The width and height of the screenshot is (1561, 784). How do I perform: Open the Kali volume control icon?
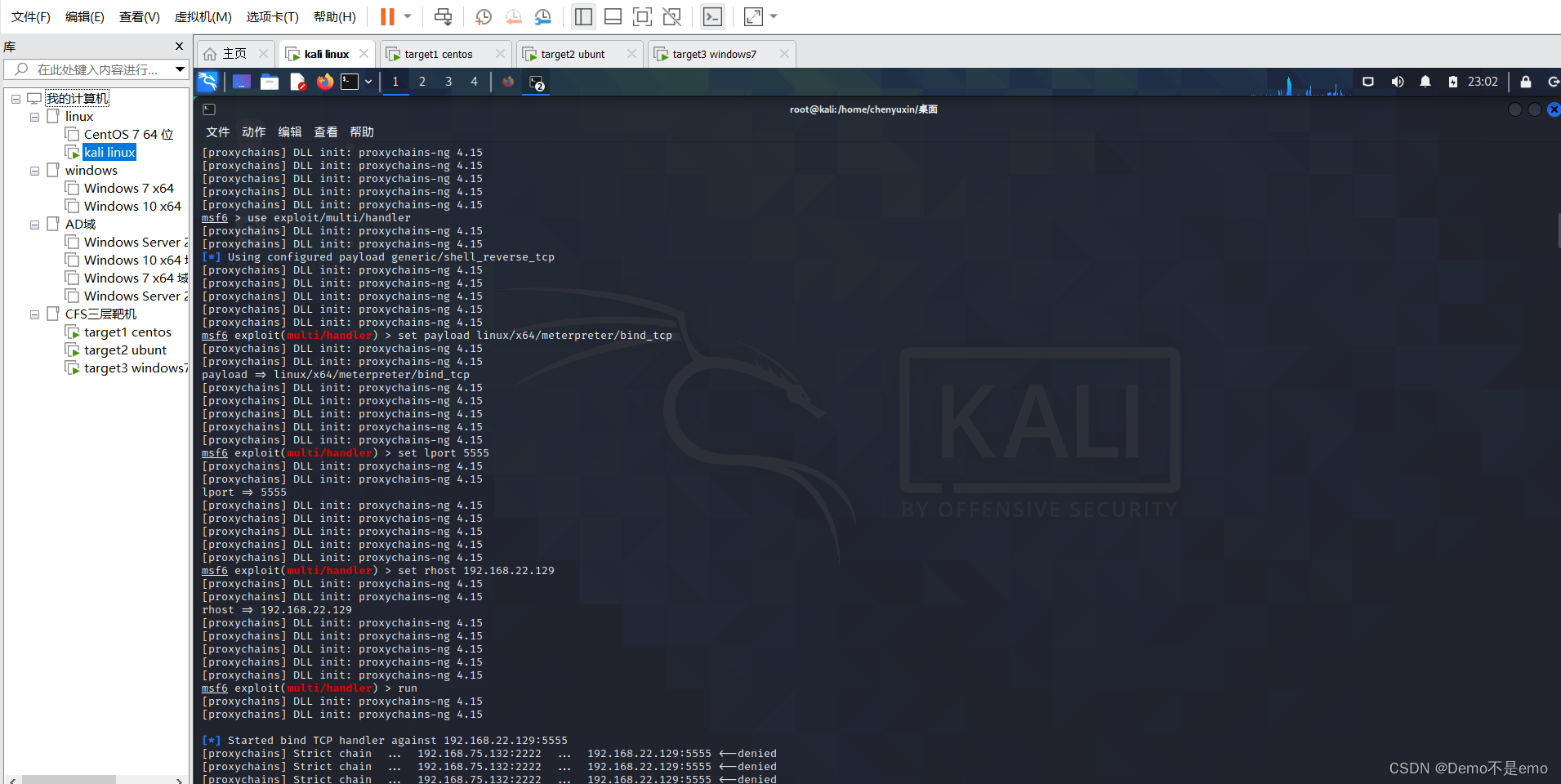click(x=1398, y=82)
